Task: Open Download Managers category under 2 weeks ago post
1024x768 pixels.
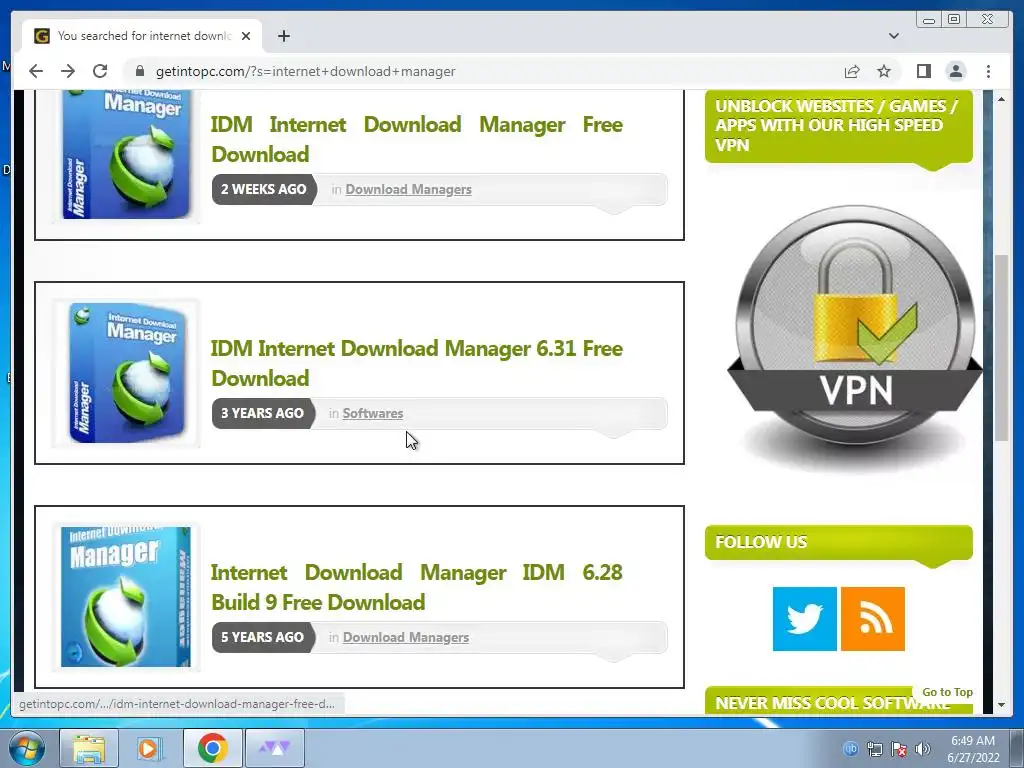Action: pos(408,189)
